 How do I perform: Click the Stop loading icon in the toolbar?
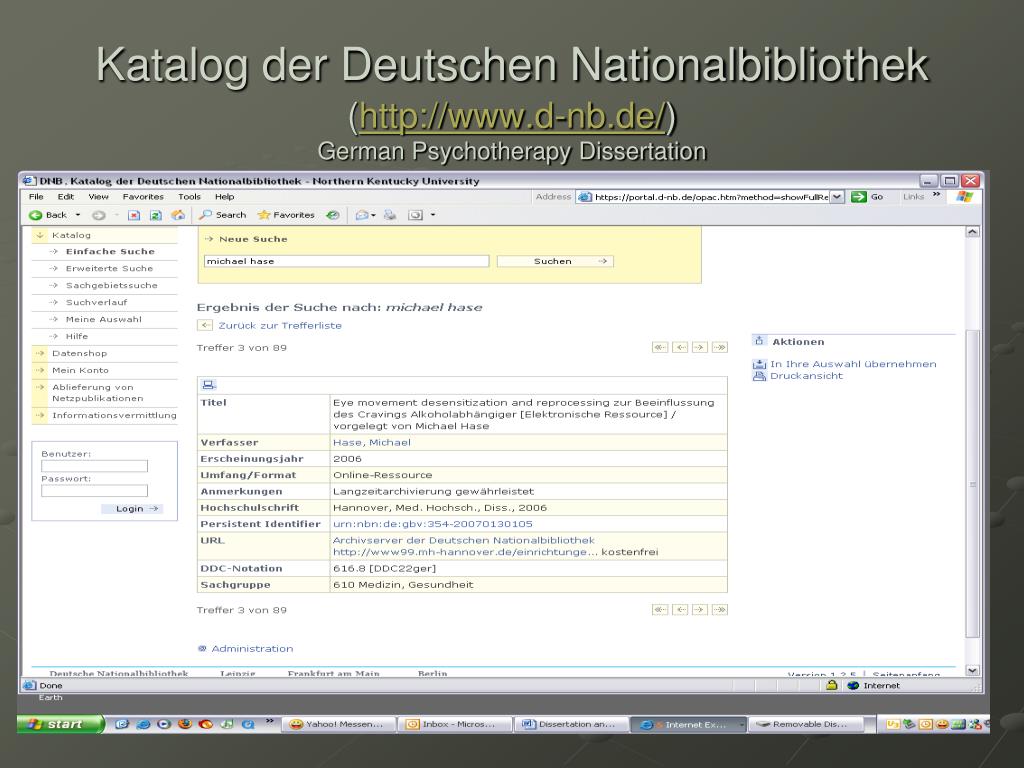[x=134, y=215]
